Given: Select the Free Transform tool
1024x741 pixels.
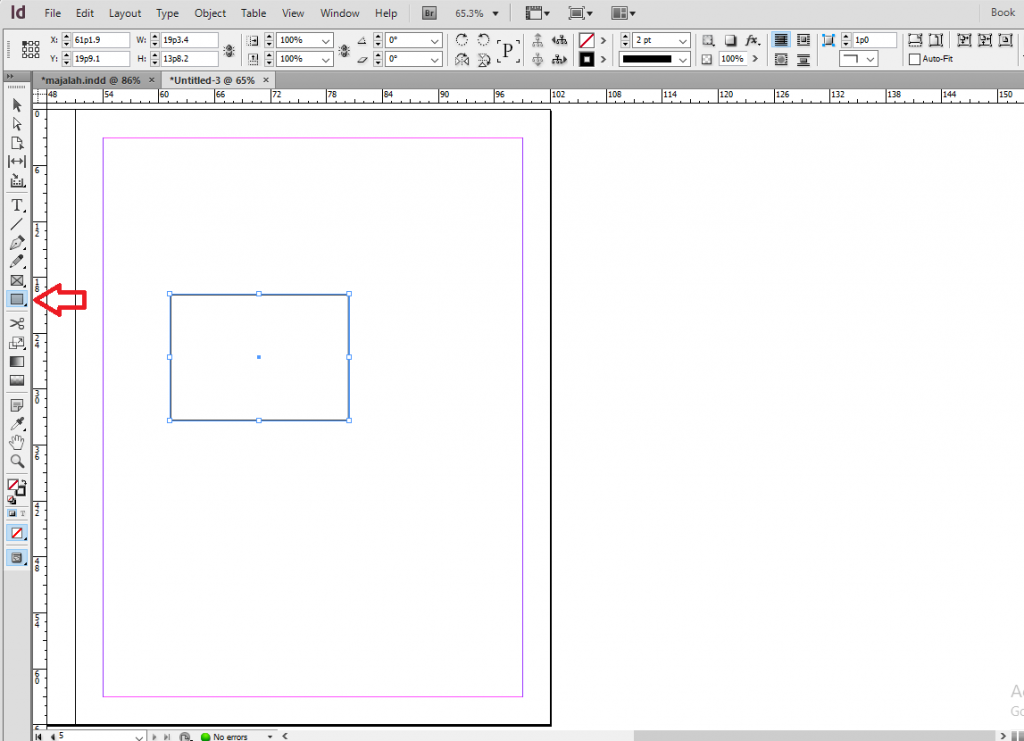Looking at the screenshot, I should (x=17, y=343).
